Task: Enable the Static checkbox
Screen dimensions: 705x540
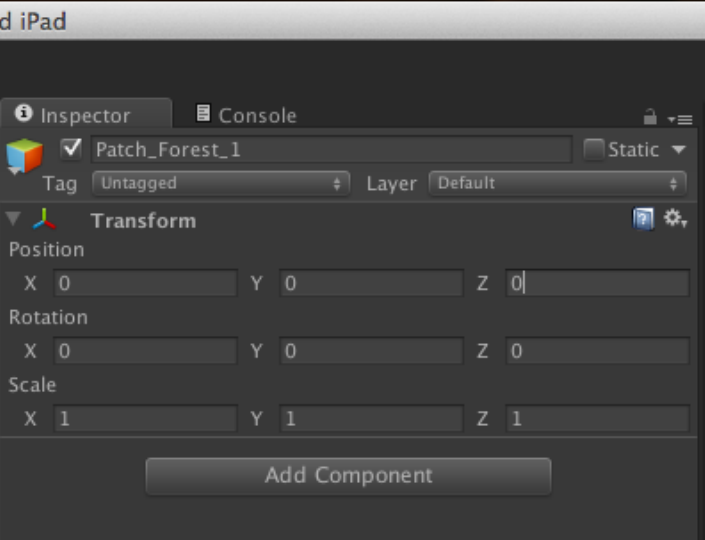Action: coord(594,150)
